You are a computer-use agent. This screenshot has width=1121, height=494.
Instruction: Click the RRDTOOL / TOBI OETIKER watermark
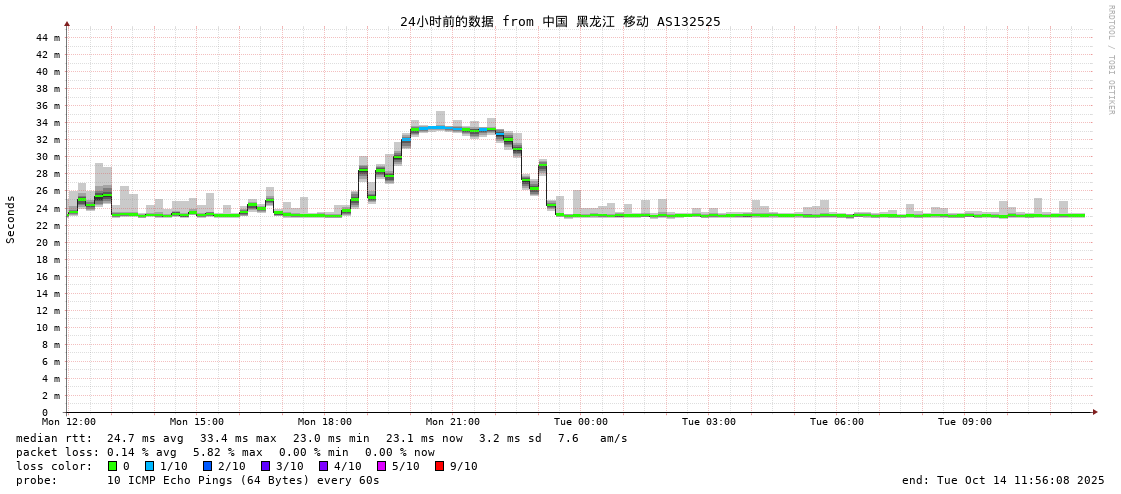(x=1110, y=60)
